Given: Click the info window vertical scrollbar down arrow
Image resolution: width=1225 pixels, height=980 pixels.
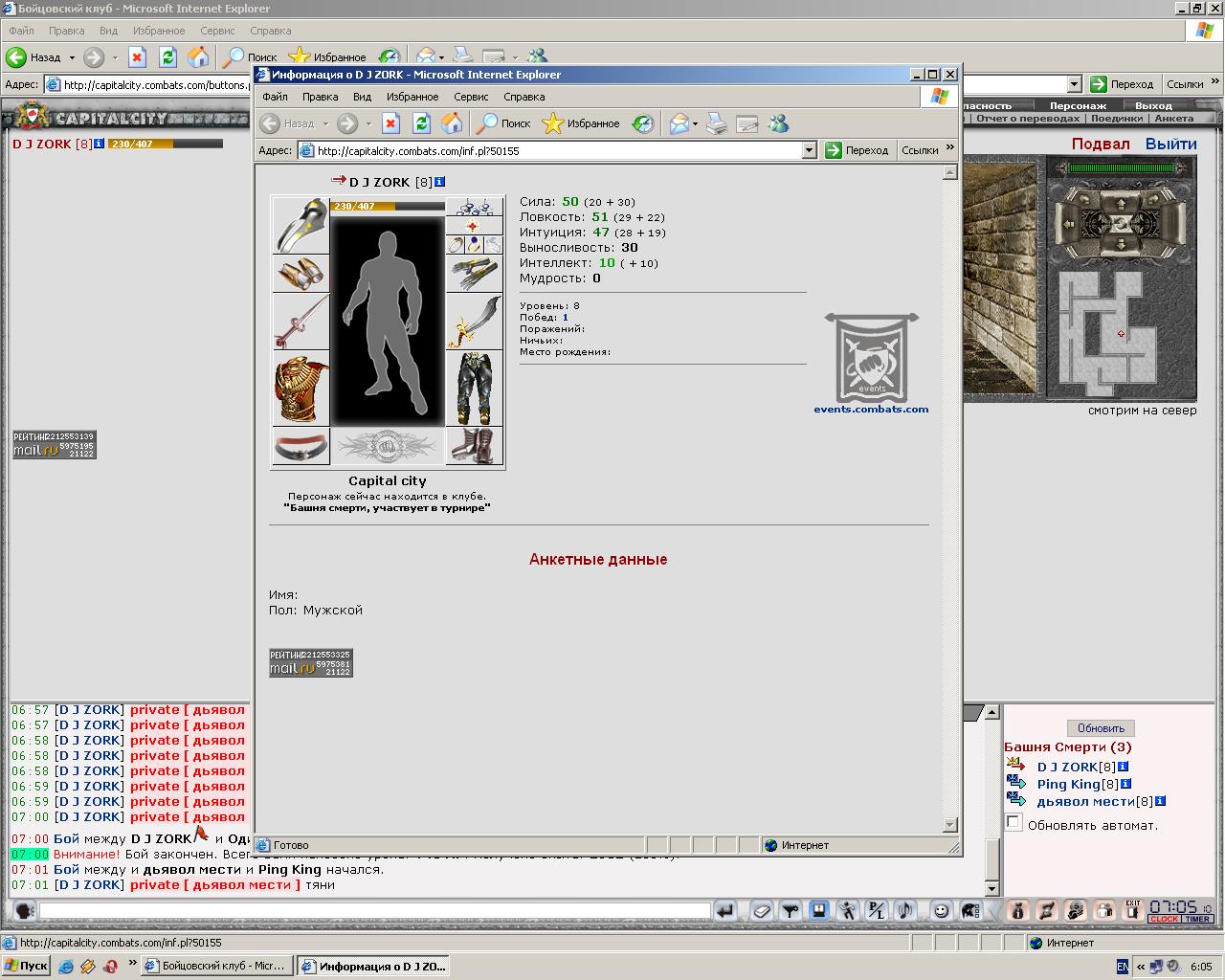Looking at the screenshot, I should pos(949,824).
